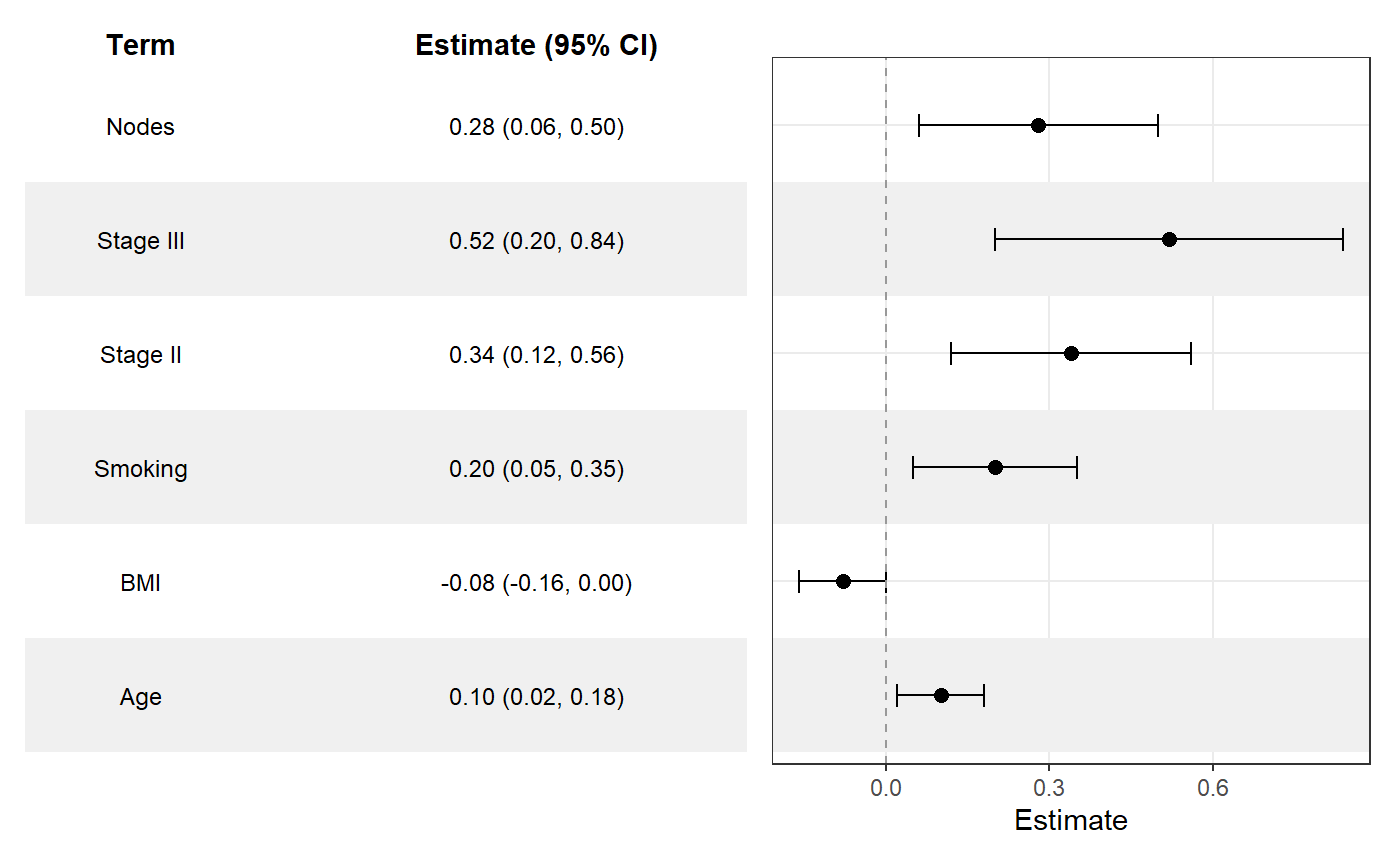The width and height of the screenshot is (1400, 865).
Task: Click the Estimate x-axis title
Action: 1071,822
